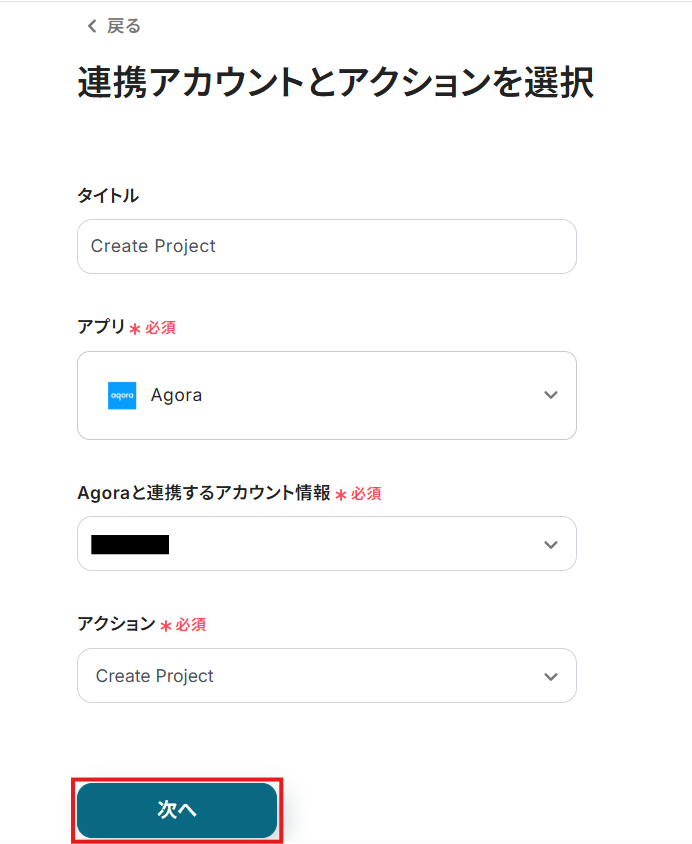Click the 連携アカウントとアクションを選択 heading
692x844 pixels.
click(335, 83)
